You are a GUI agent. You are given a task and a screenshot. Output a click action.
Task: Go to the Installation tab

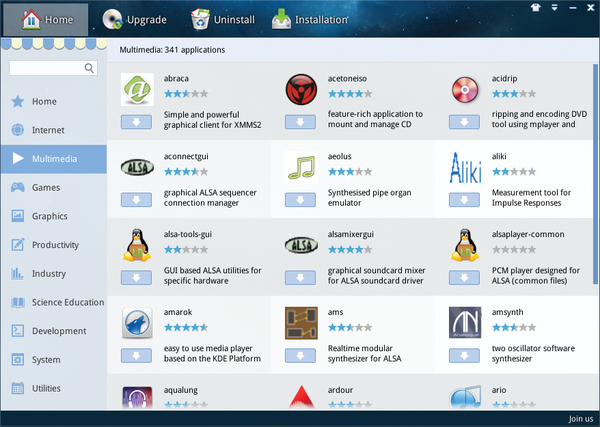(310, 20)
